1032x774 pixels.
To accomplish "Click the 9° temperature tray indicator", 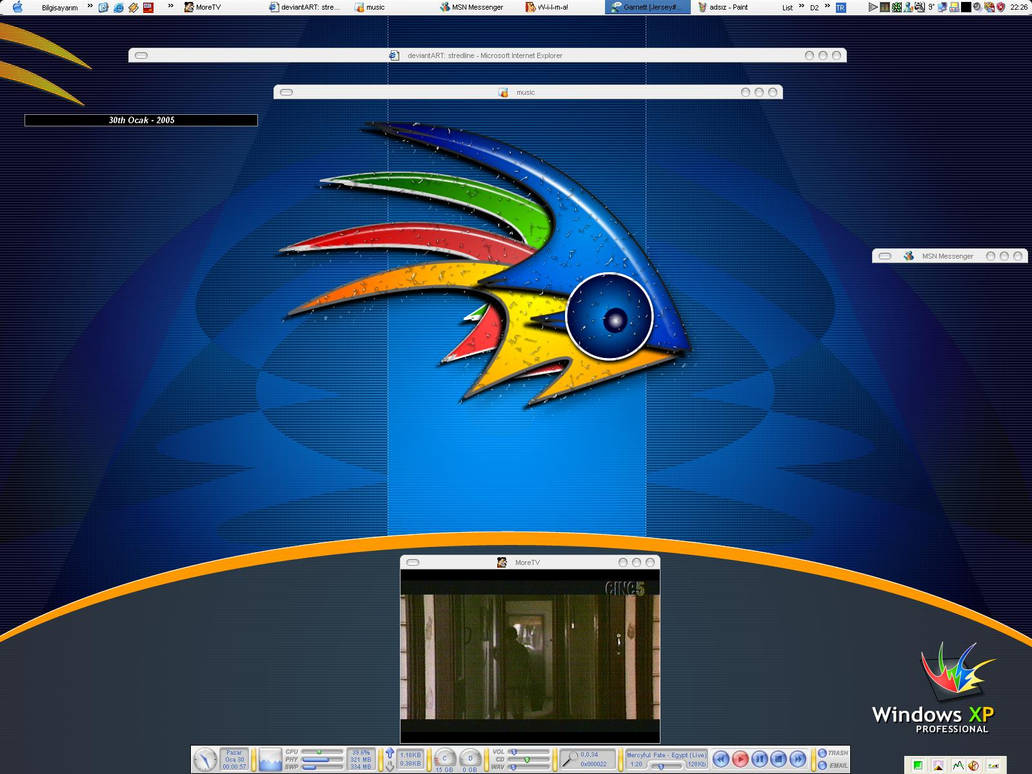I will point(931,7).
